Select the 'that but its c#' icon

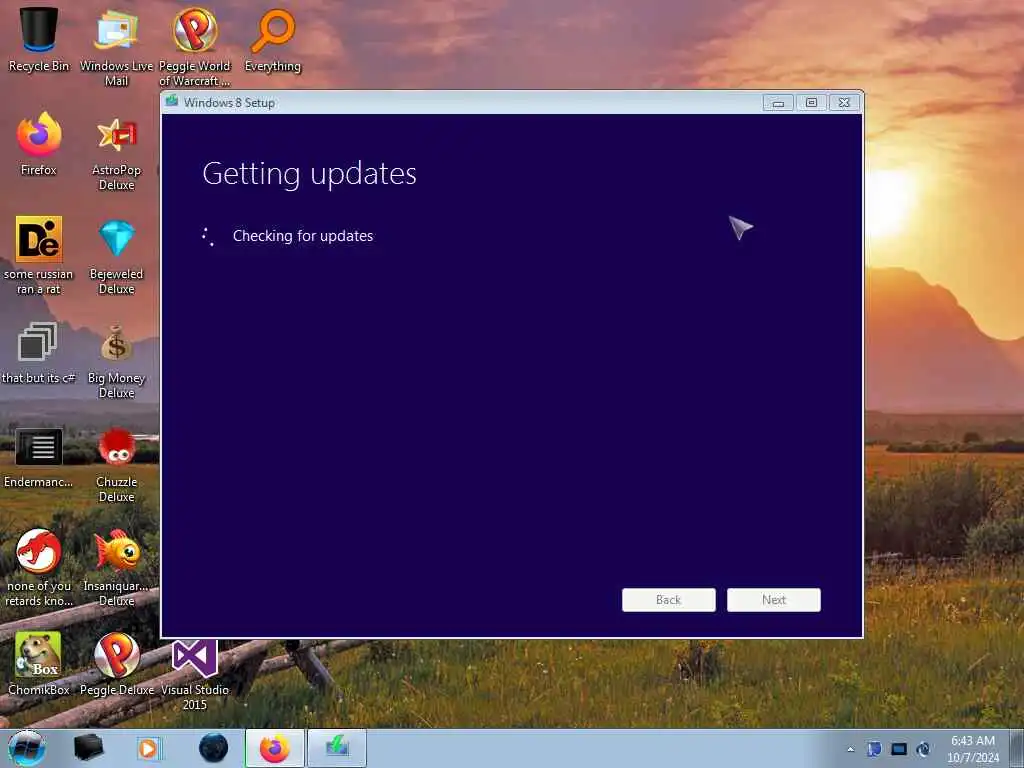pos(39,353)
